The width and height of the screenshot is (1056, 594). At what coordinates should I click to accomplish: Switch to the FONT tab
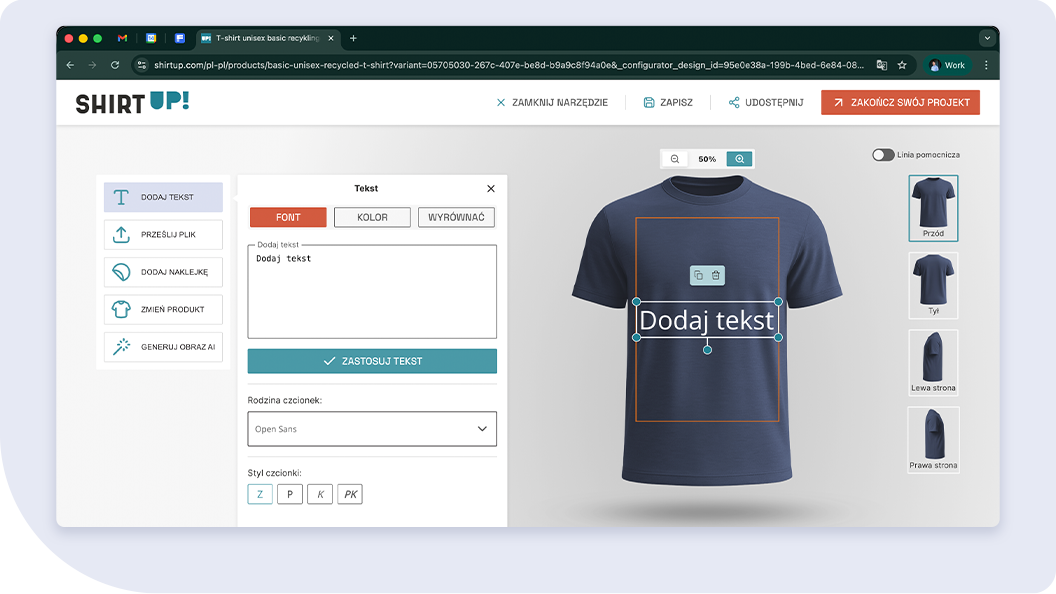click(288, 218)
